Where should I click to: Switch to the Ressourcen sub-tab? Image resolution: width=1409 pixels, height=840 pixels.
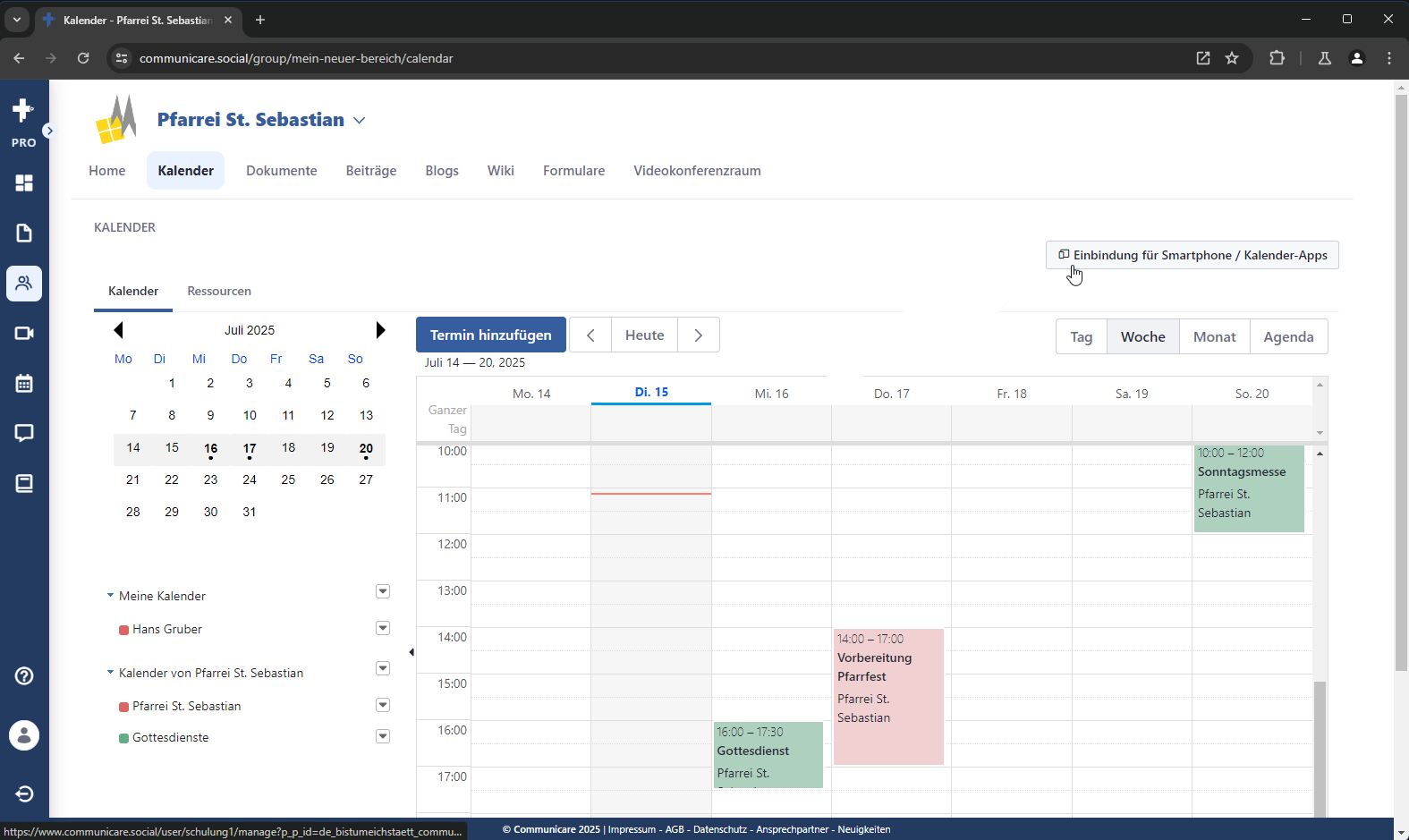[219, 291]
